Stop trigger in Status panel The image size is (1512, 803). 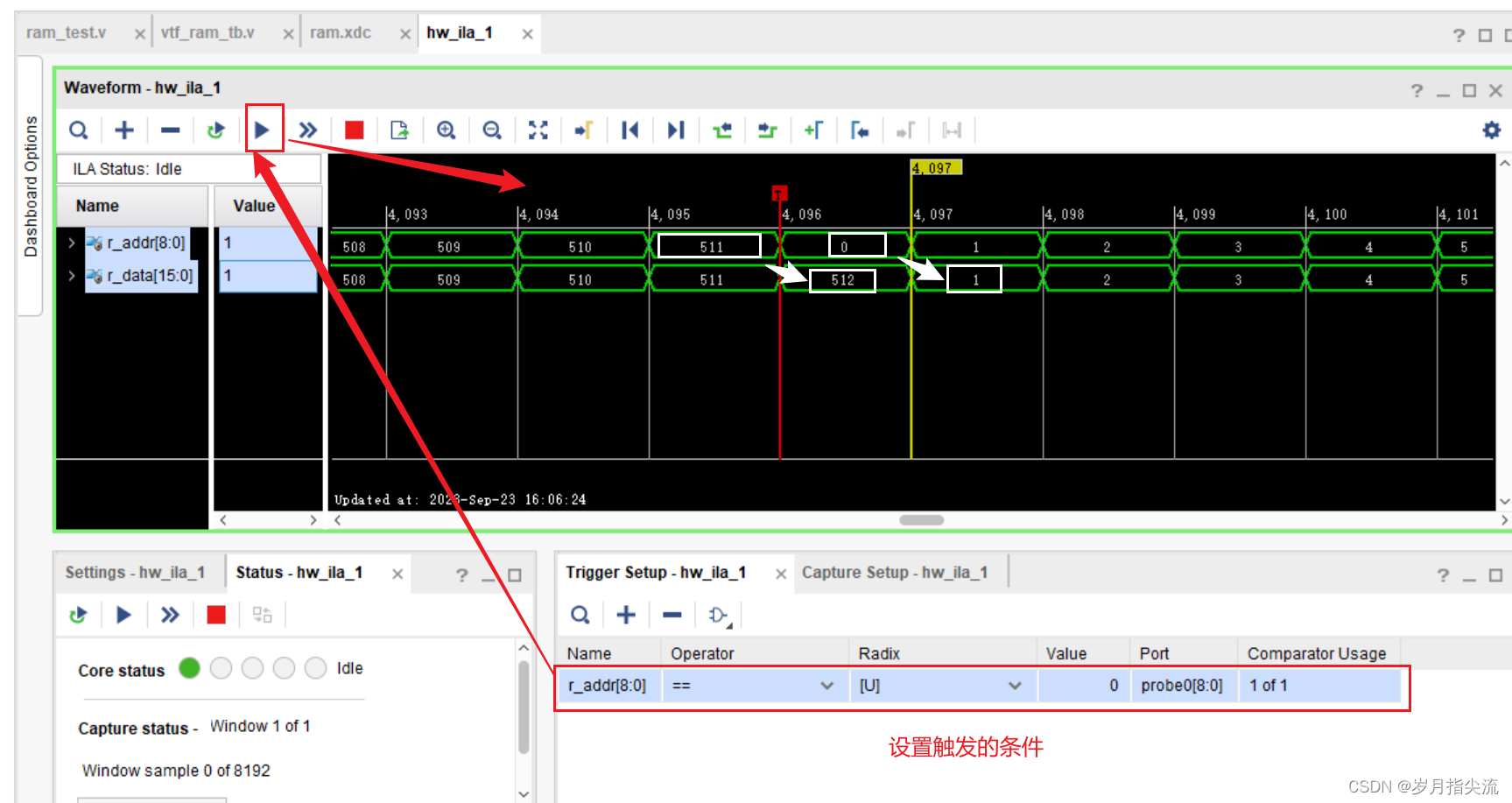[216, 615]
